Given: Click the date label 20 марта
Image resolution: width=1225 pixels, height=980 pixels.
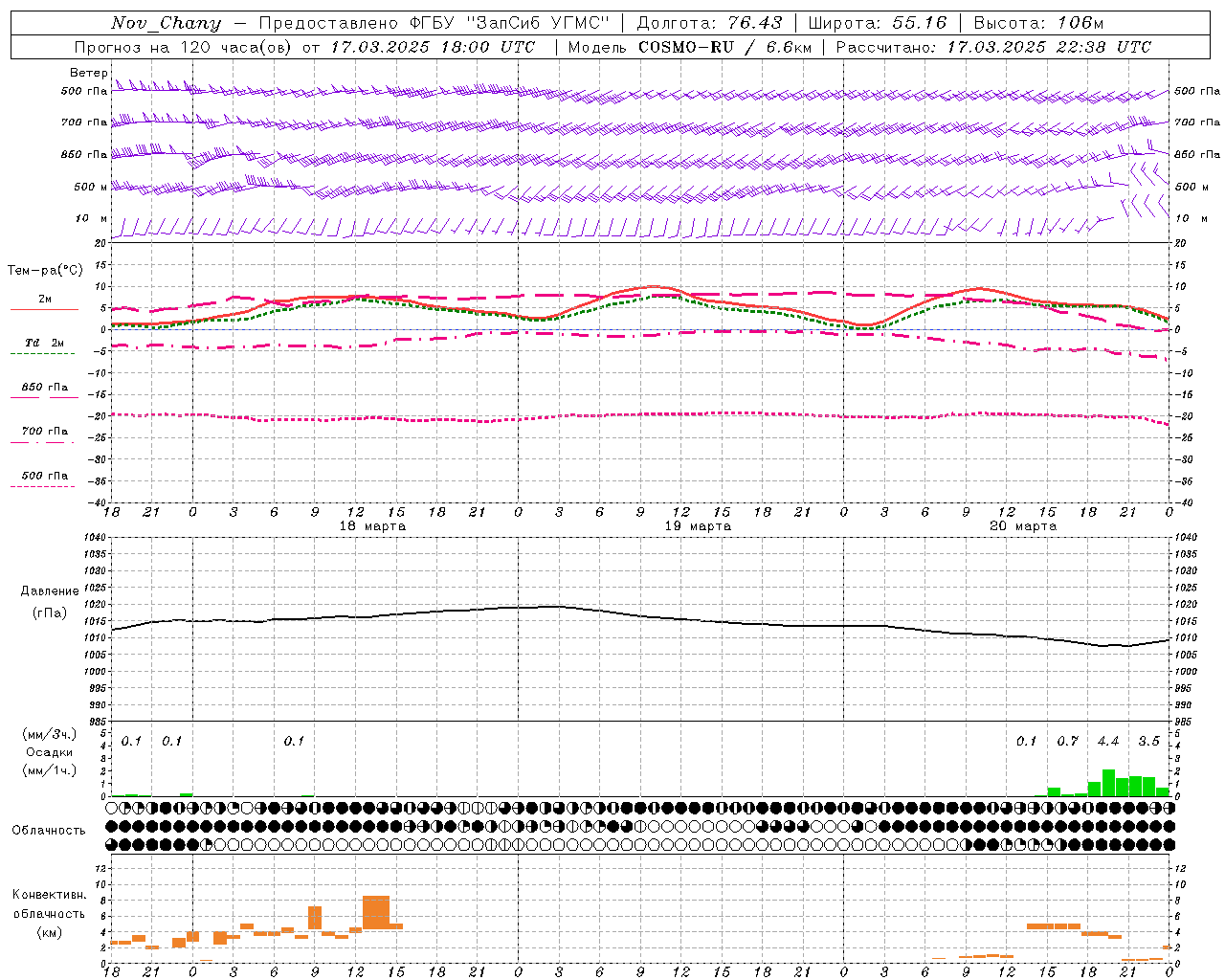Looking at the screenshot, I should point(1023,526).
